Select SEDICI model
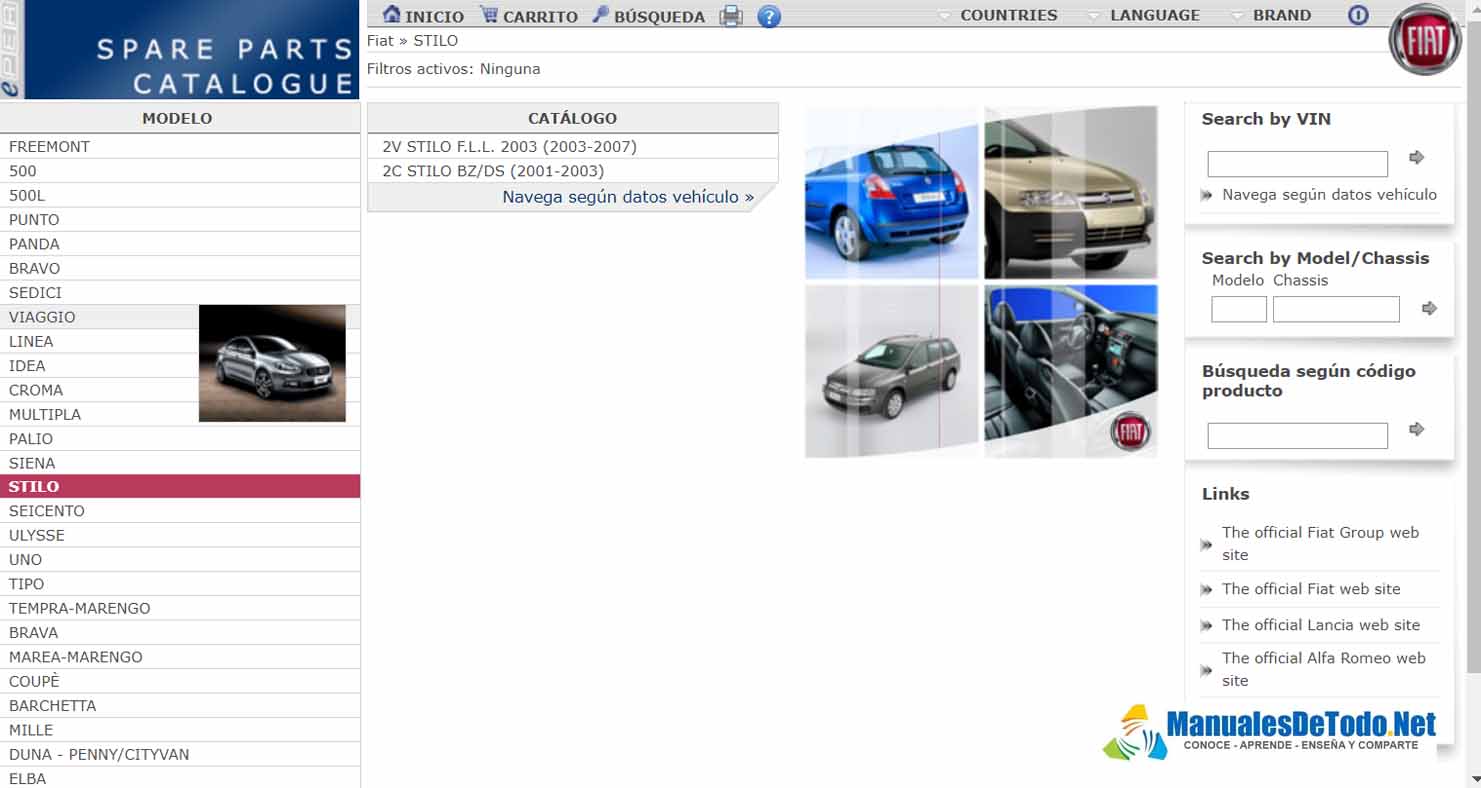Image resolution: width=1481 pixels, height=788 pixels. [180, 293]
